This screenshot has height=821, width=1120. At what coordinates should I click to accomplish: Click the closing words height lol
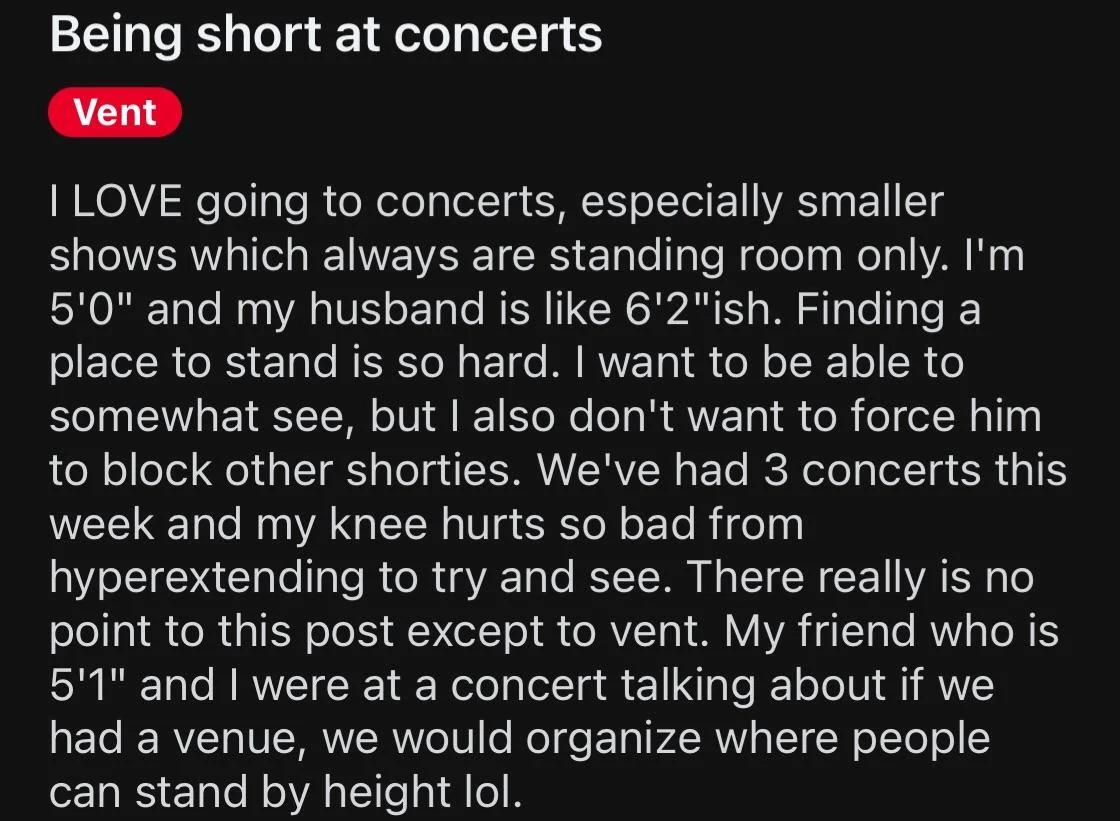pyautogui.click(x=422, y=792)
